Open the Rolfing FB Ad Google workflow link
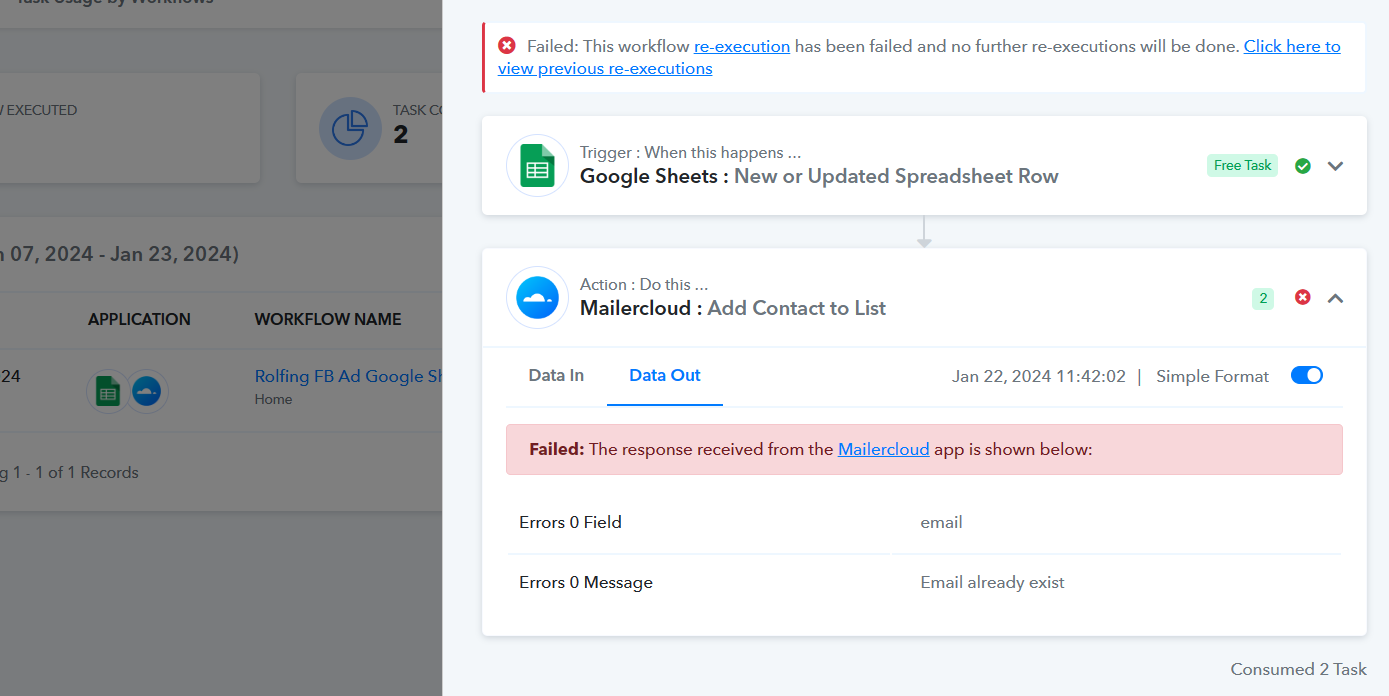Screen dimensions: 1389x696 (x=348, y=376)
